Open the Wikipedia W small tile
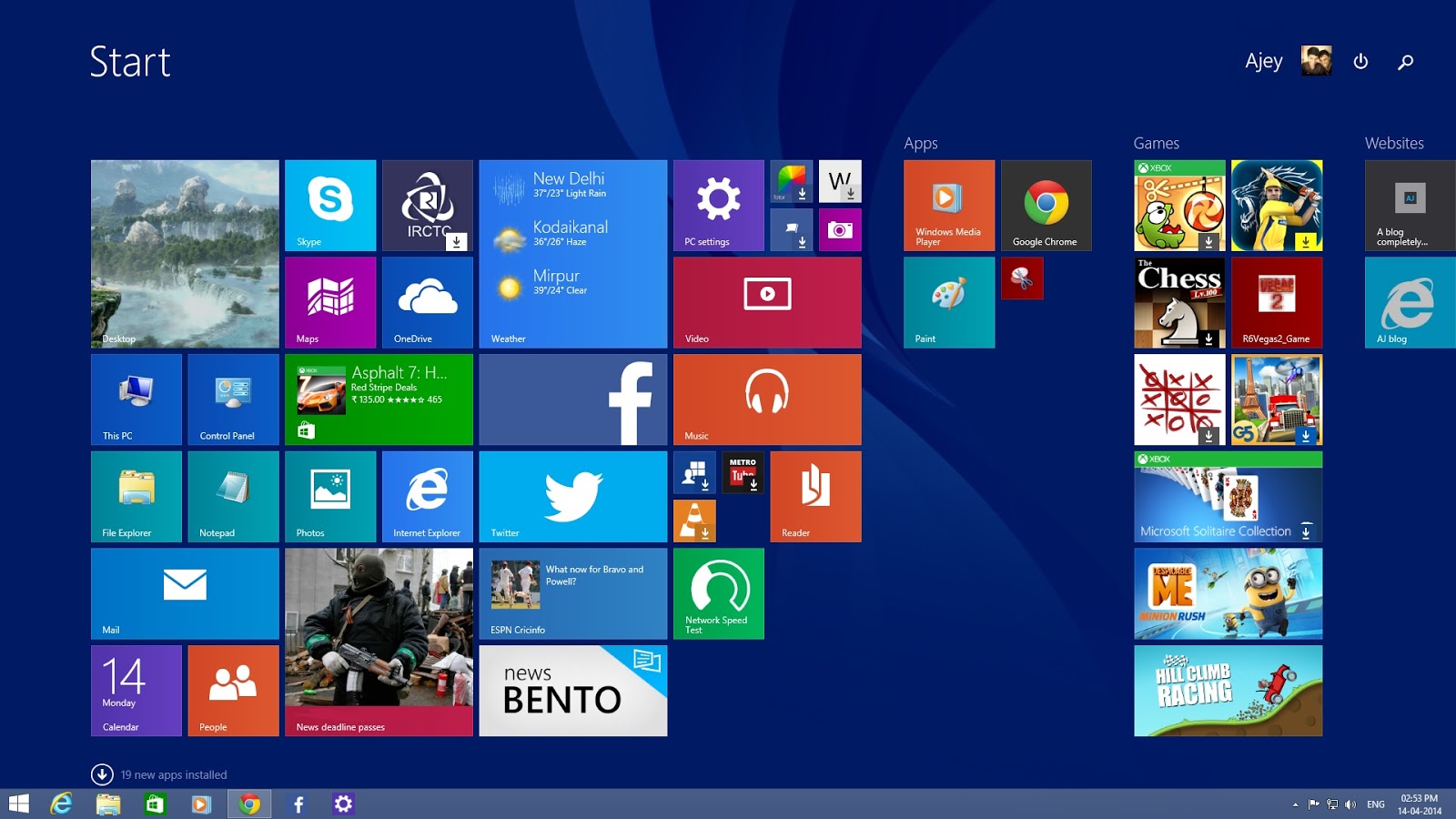1456x819 pixels. 840,181
